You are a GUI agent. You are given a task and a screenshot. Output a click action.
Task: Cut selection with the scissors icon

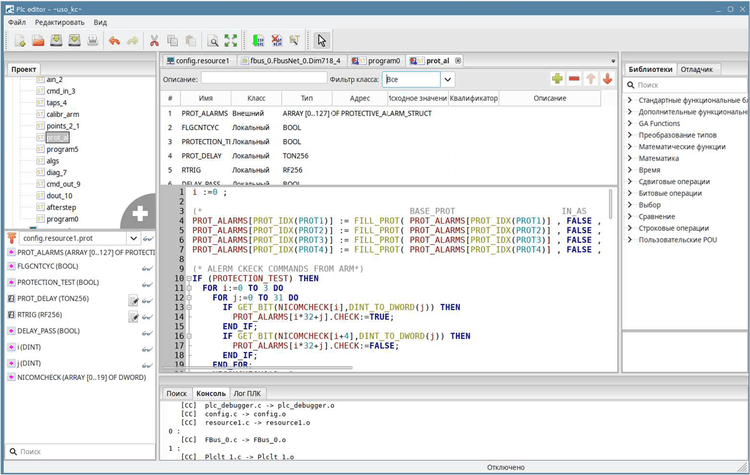(154, 41)
